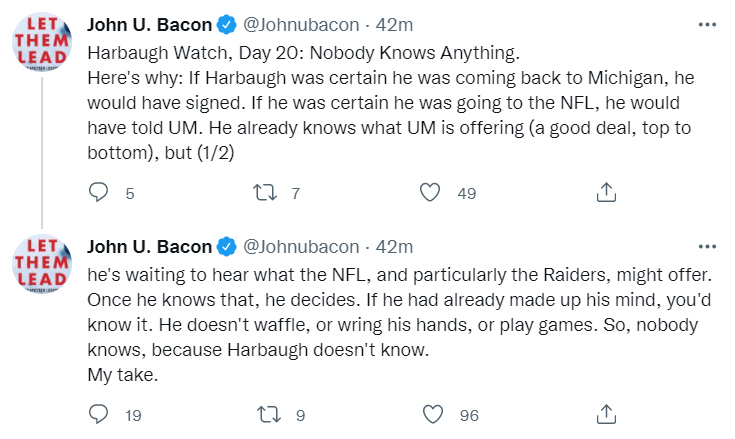Open John U. Bacon's profile from first tweet name
Screen dimensions: 735x439
pyautogui.click(x=150, y=25)
